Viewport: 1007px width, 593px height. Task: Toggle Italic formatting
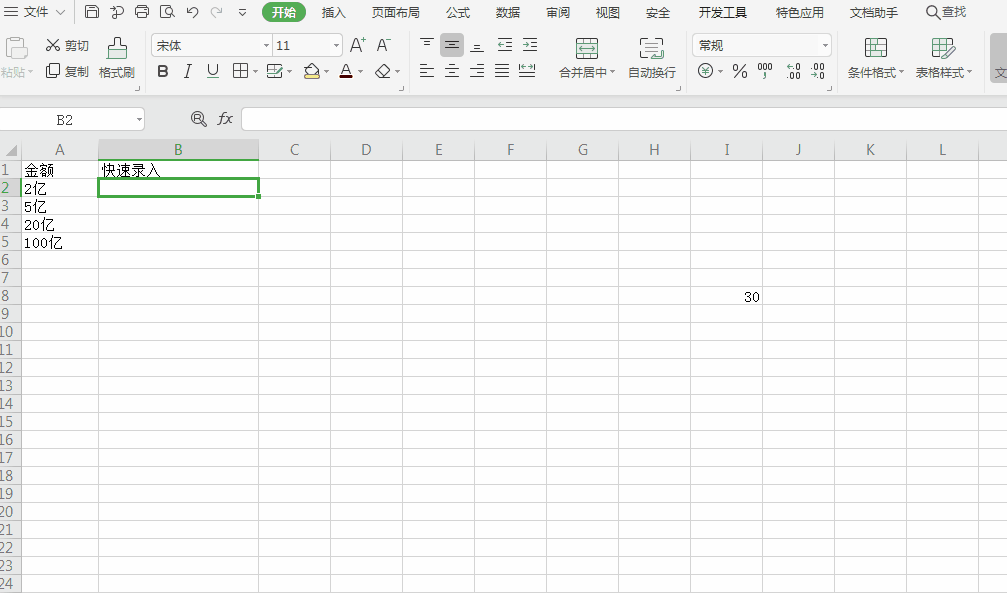coord(188,71)
